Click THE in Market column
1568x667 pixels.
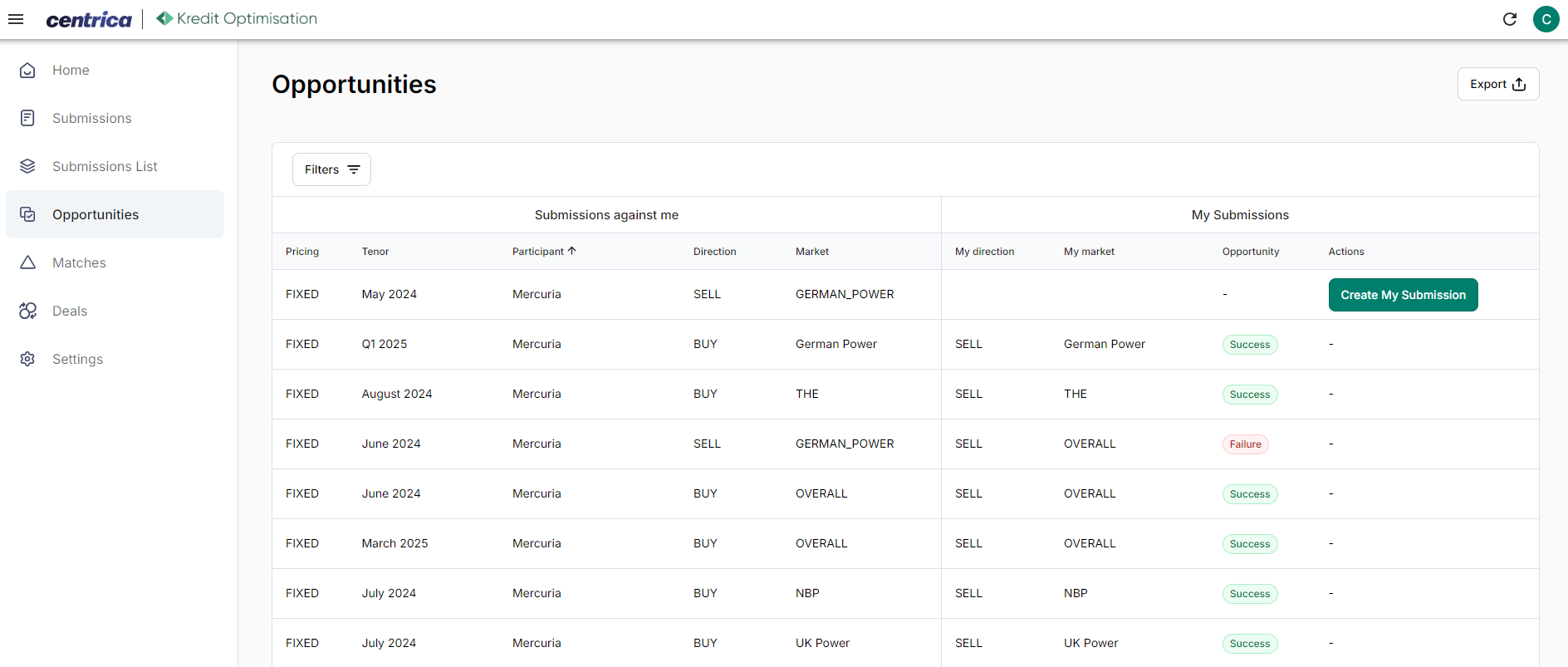coord(807,394)
